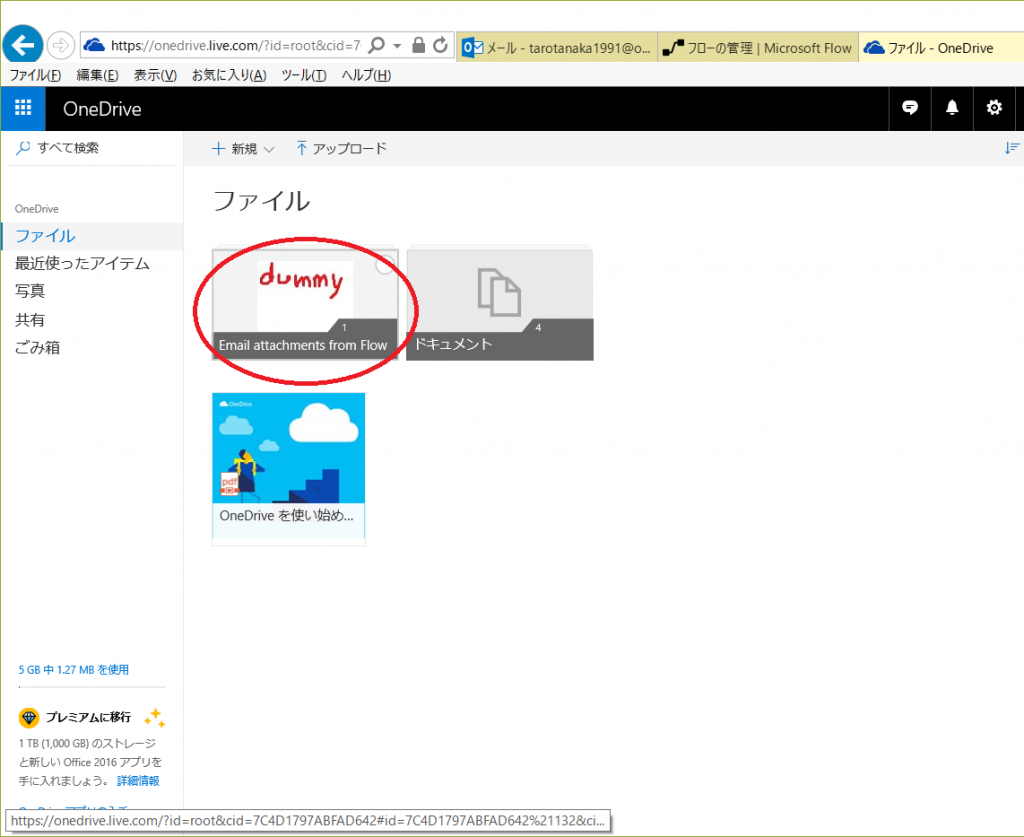Refresh the page with reload icon
Screen dimensions: 1024x837
pyautogui.click(x=441, y=45)
